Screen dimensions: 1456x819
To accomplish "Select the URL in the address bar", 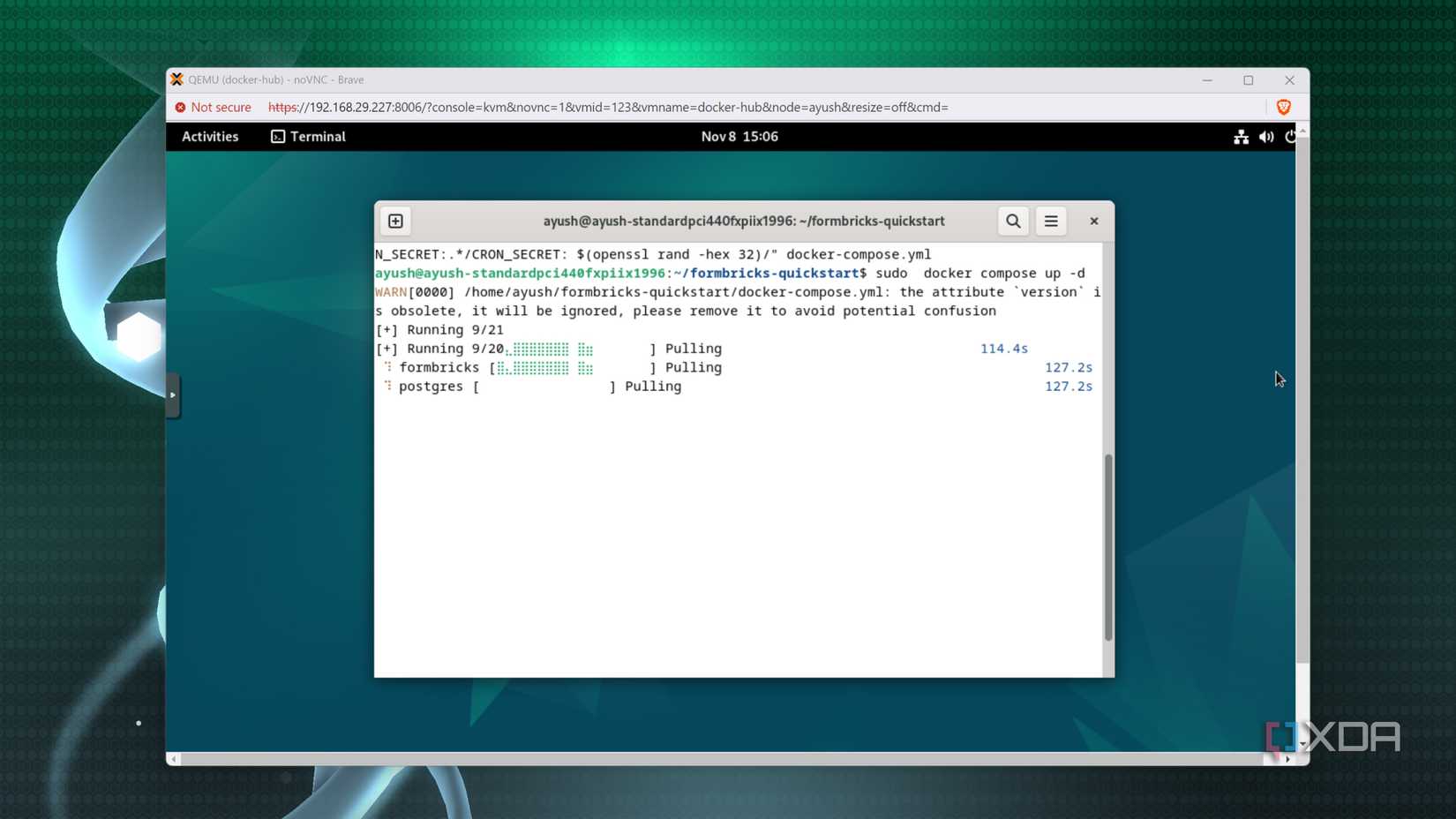I will pos(608,107).
